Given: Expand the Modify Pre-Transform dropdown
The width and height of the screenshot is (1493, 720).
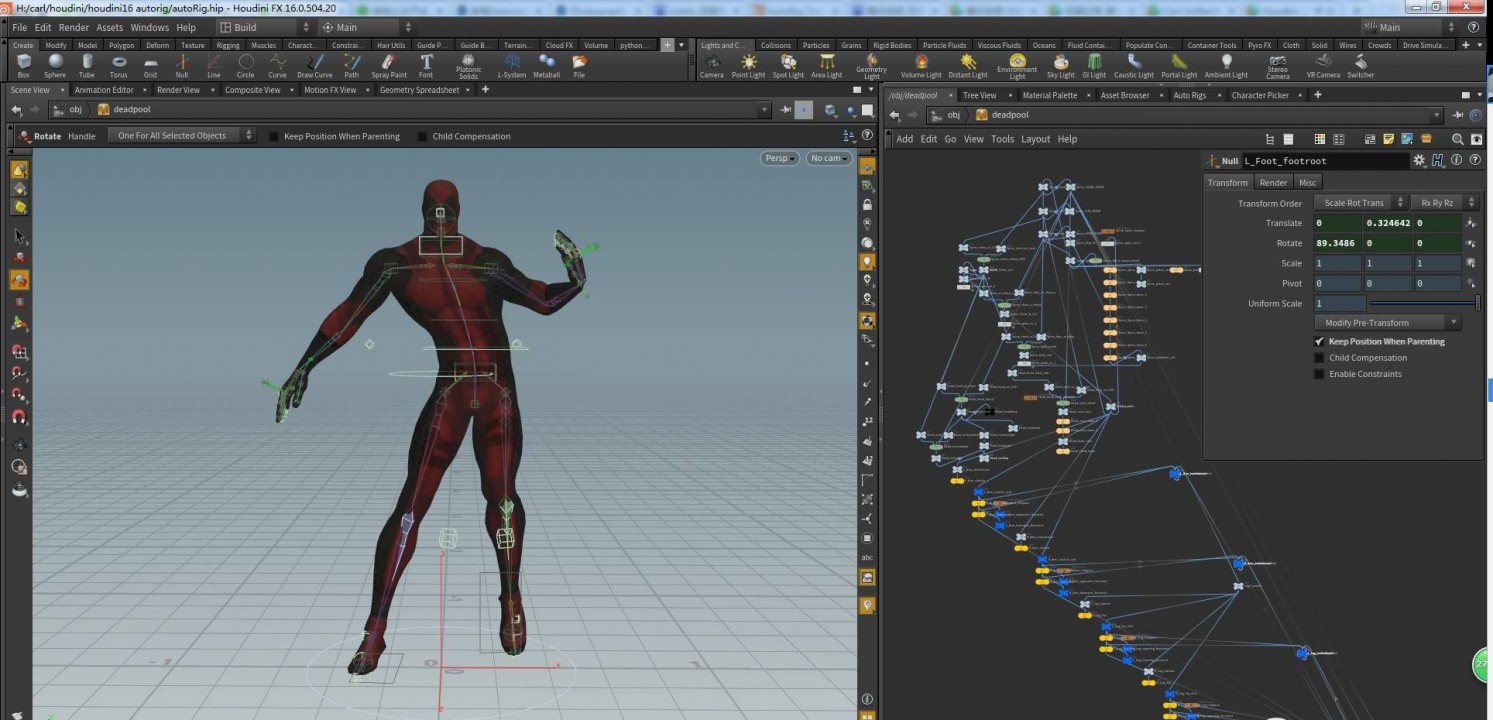Looking at the screenshot, I should (1386, 323).
